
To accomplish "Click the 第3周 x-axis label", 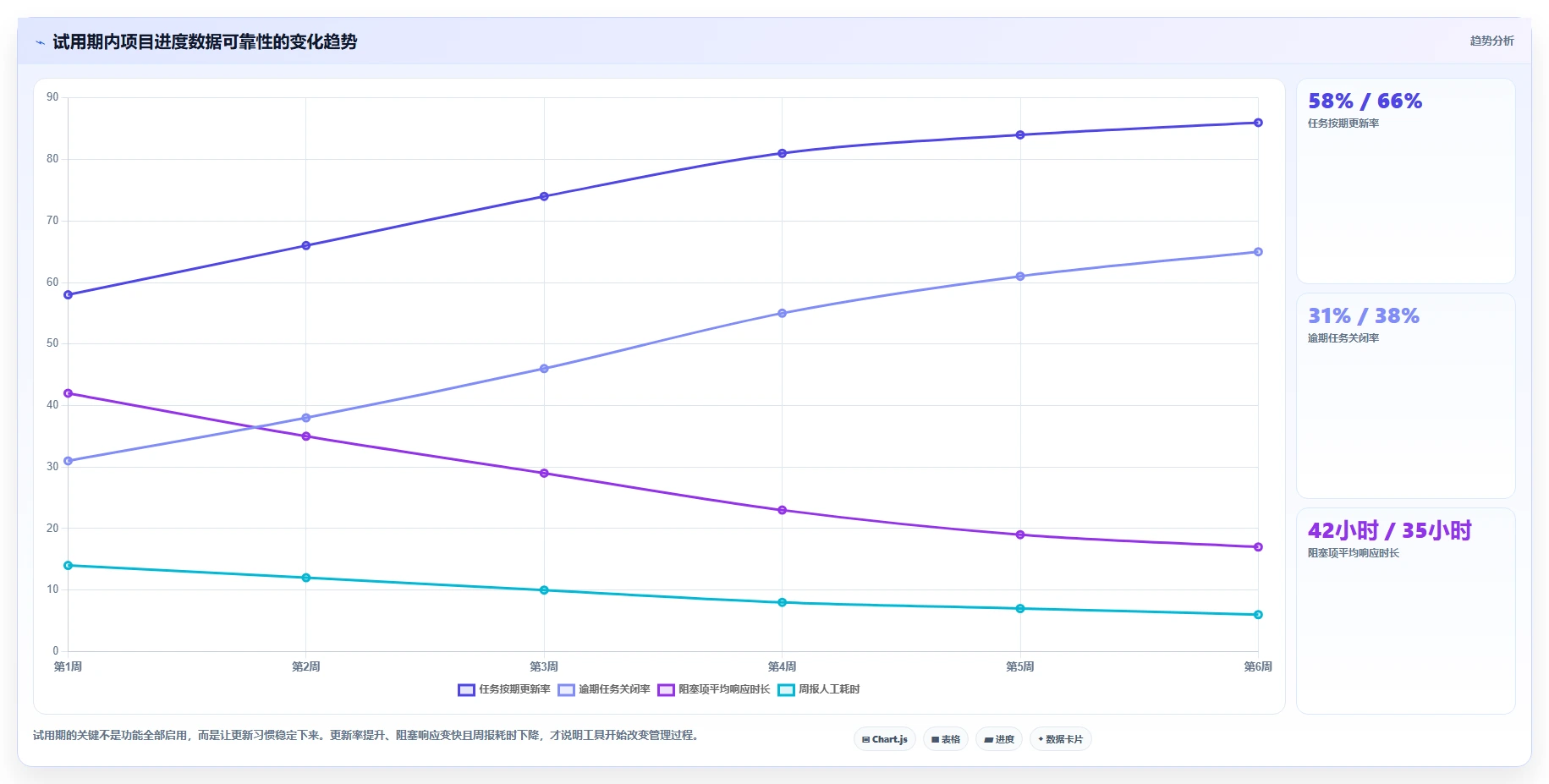I will click(544, 666).
